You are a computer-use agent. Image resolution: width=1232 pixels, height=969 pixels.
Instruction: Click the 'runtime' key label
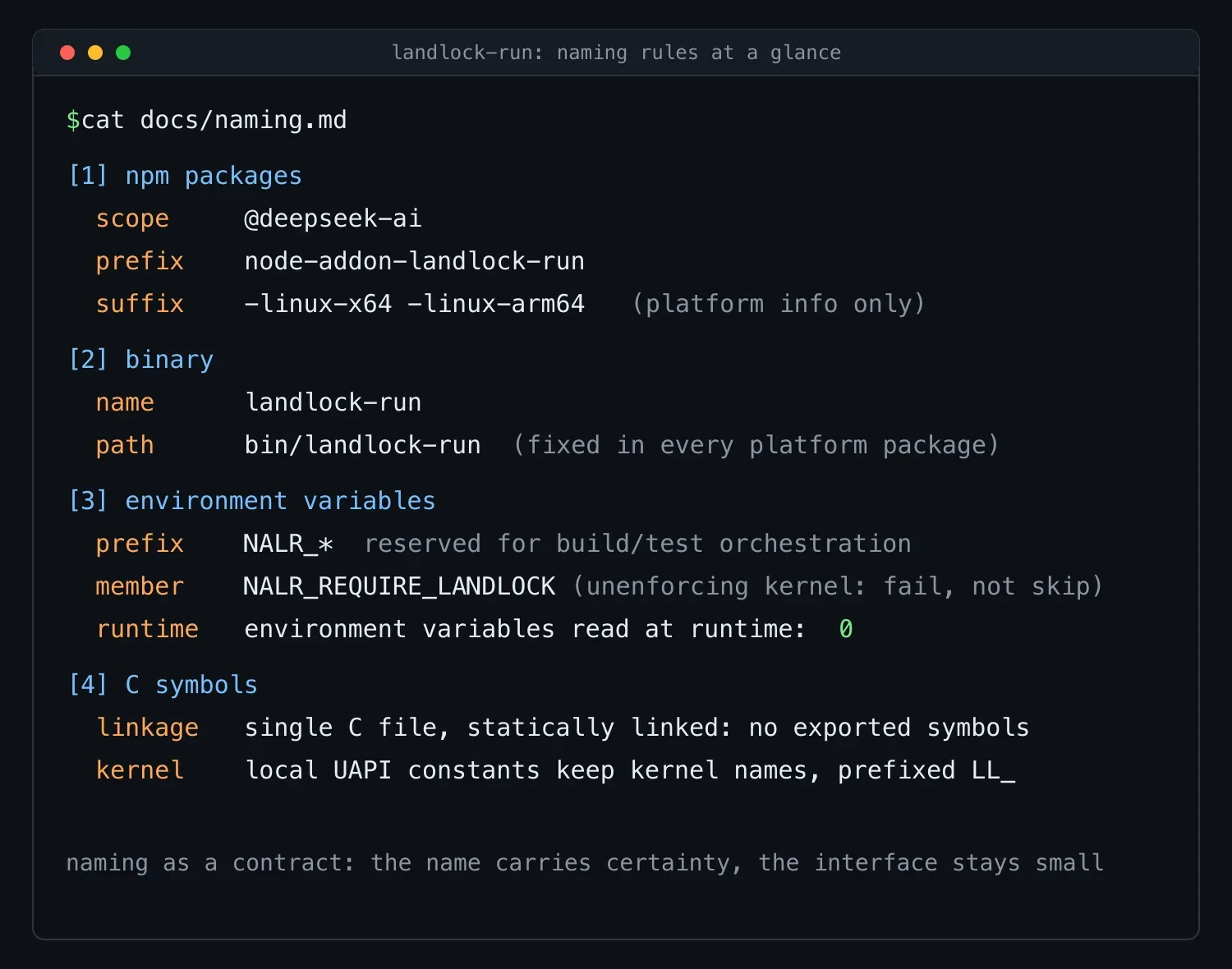[x=147, y=629]
